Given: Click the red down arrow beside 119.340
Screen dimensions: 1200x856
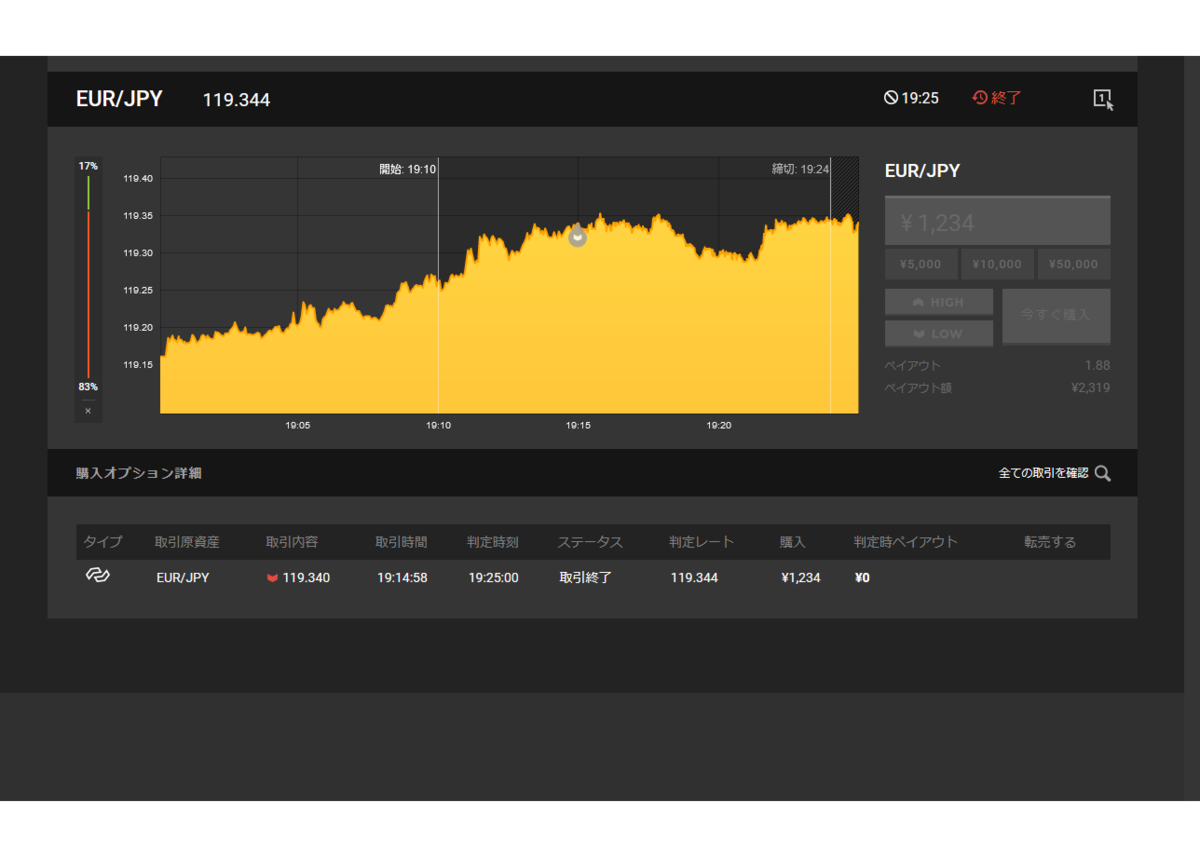Looking at the screenshot, I should point(272,578).
